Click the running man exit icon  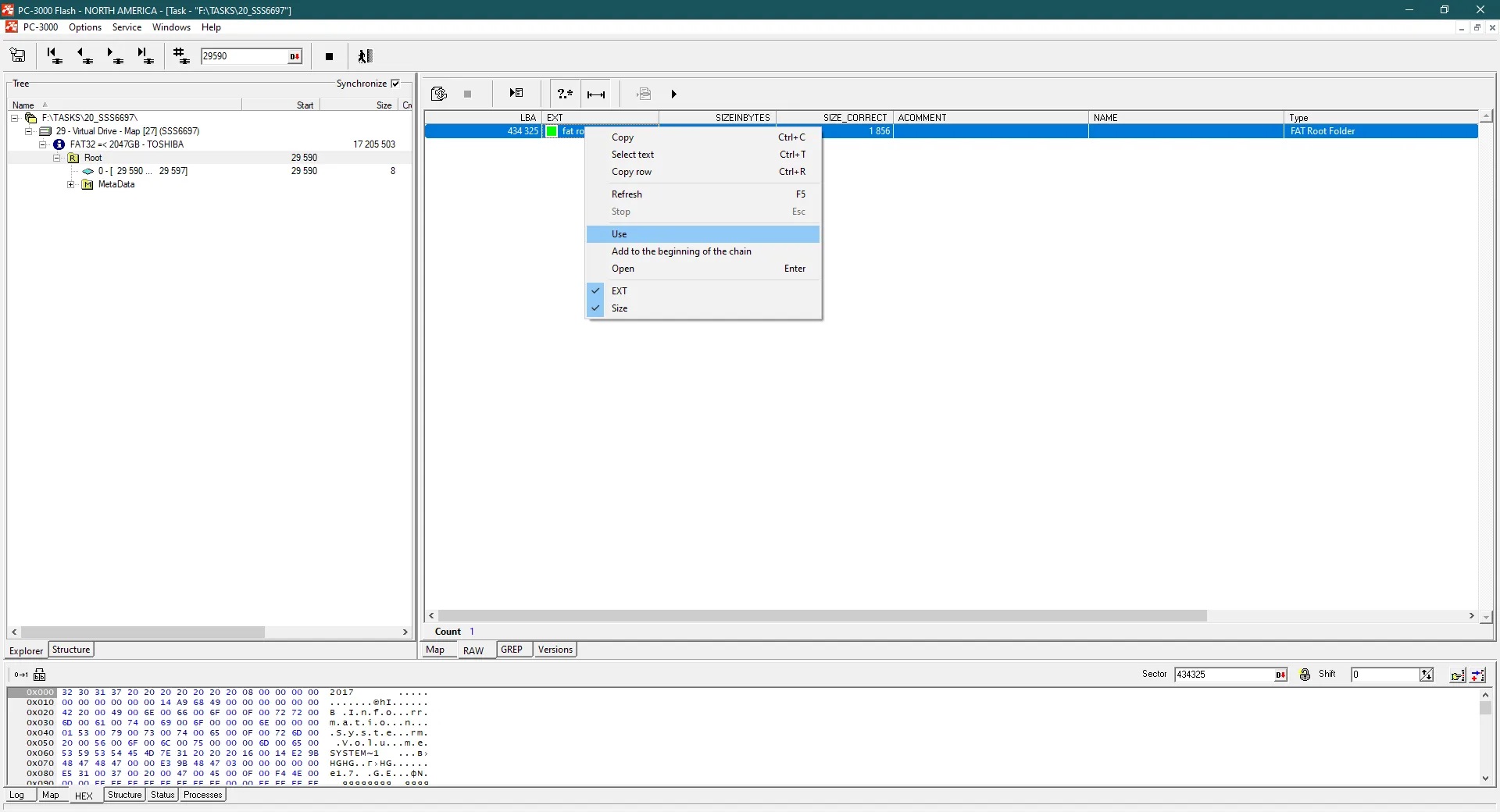pyautogui.click(x=365, y=56)
